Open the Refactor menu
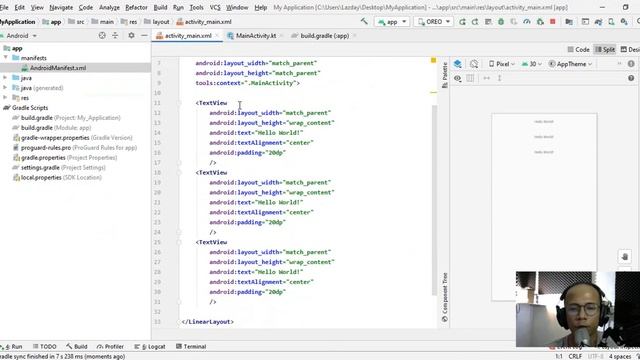640x360 pixels. click(136, 7)
